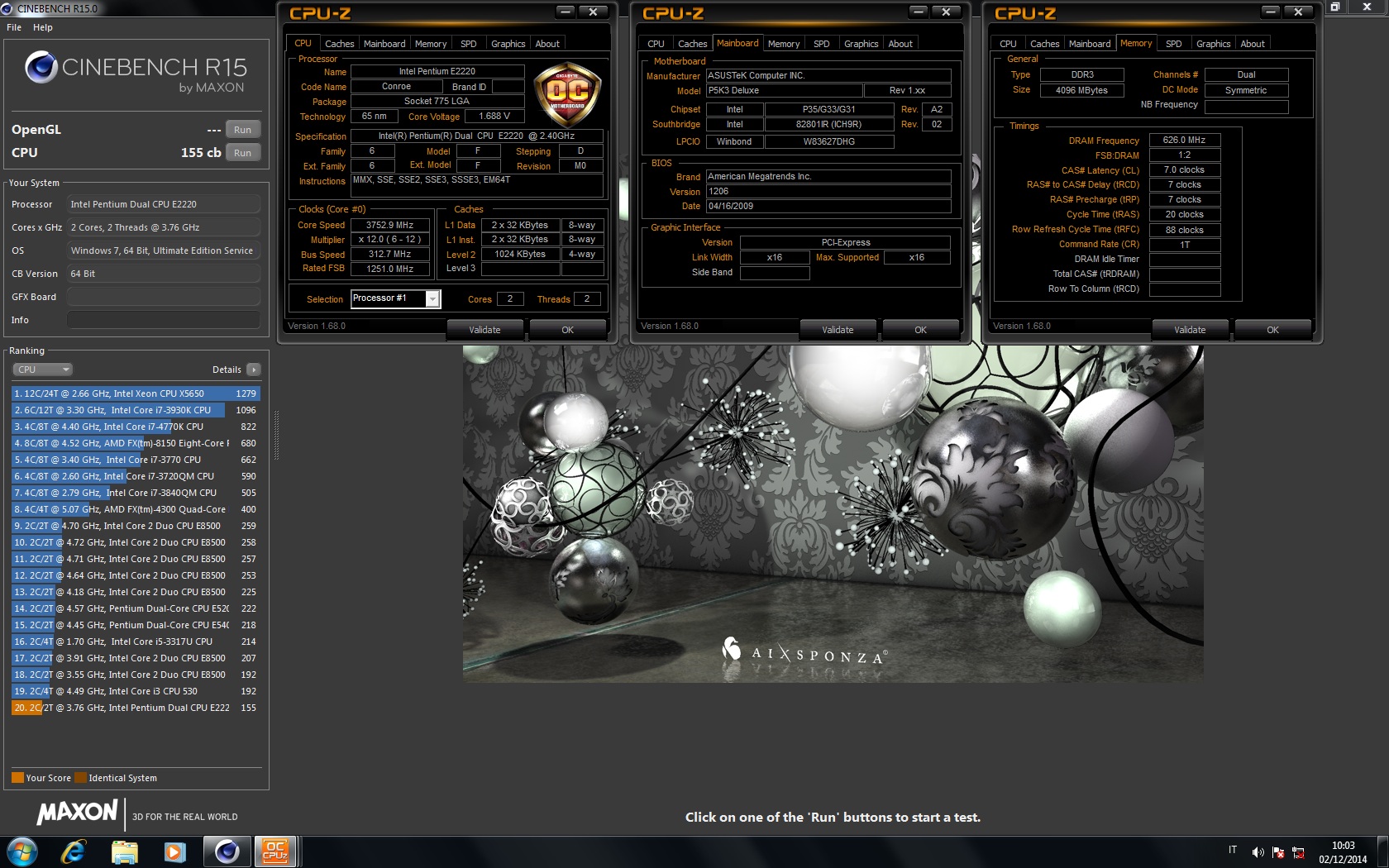
Task: Click the DRAM Frequency value 626.0 MHz
Action: point(1184,140)
